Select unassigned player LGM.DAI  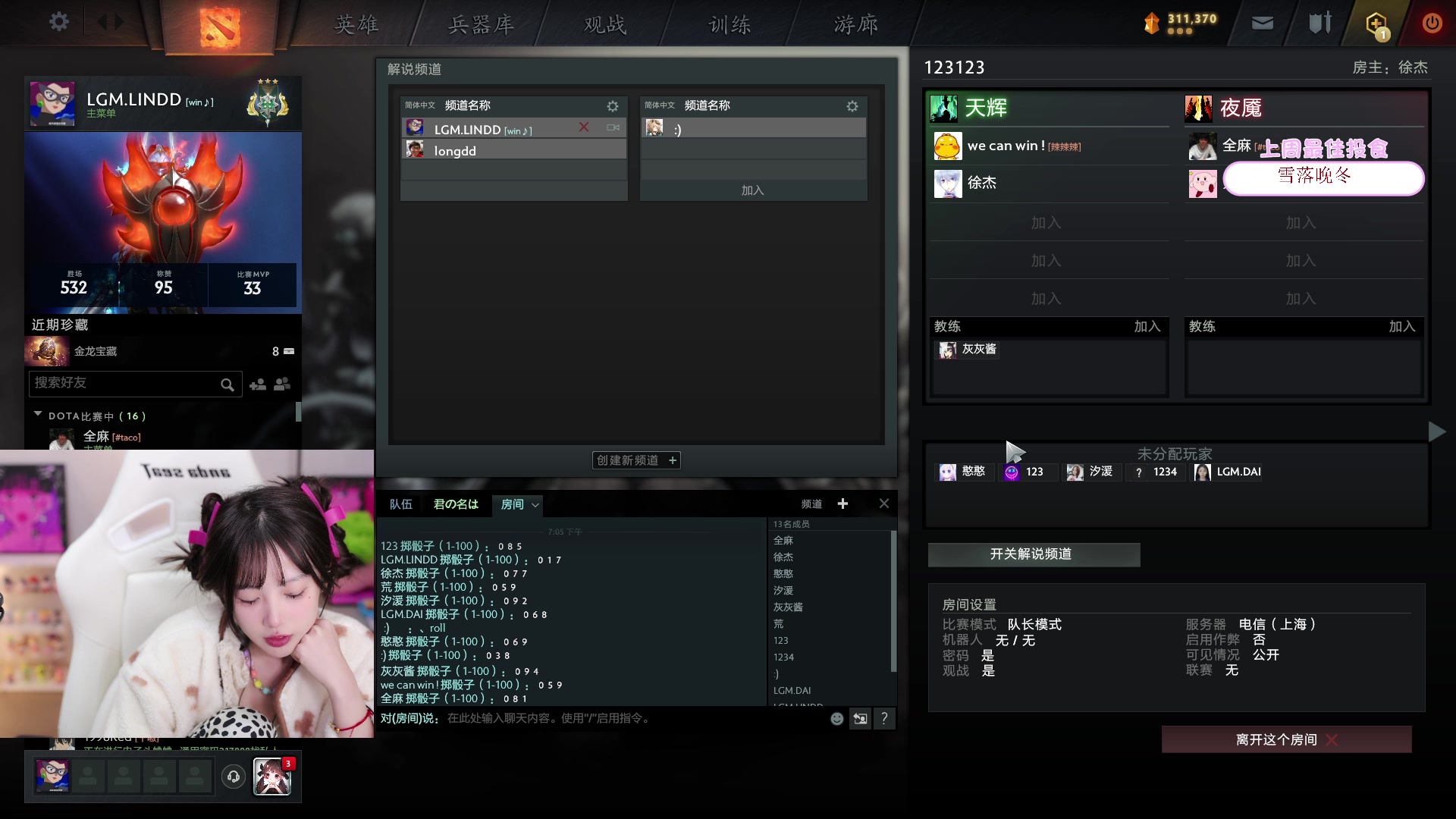tap(1228, 472)
